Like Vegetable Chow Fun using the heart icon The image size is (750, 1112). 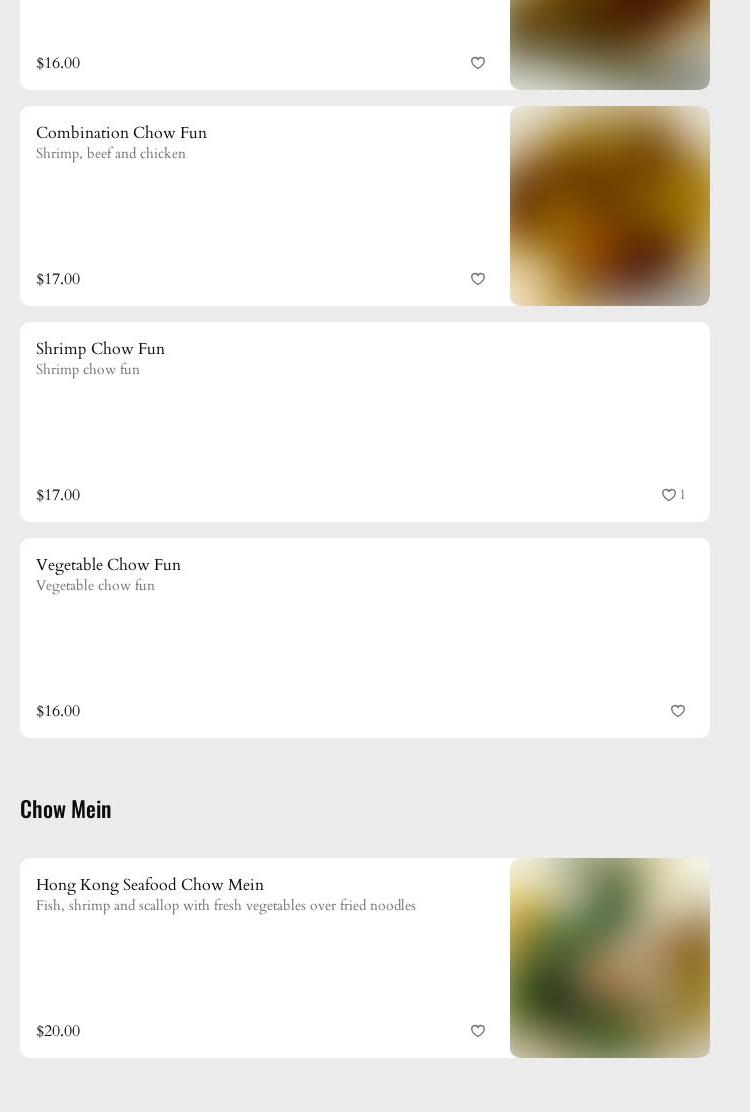point(678,711)
